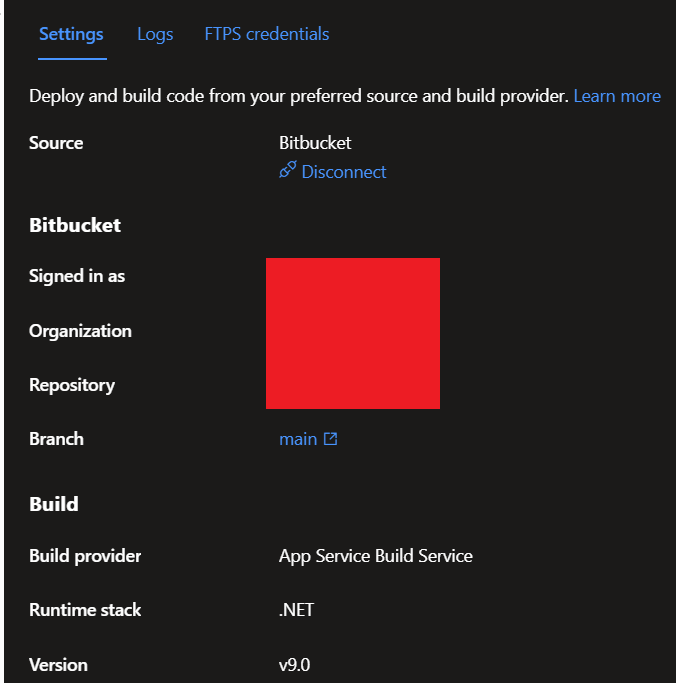Open the Learn more link

pyautogui.click(x=617, y=96)
